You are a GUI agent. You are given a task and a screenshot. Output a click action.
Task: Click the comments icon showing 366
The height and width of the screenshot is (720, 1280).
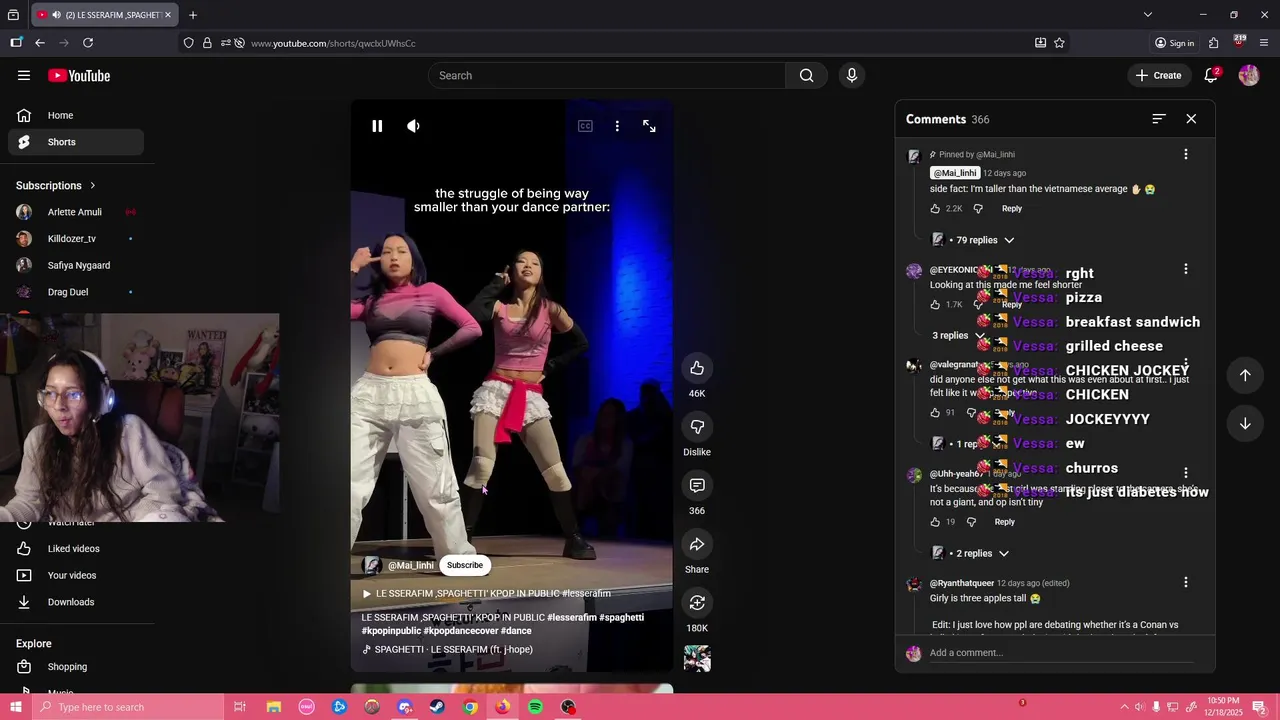697,486
